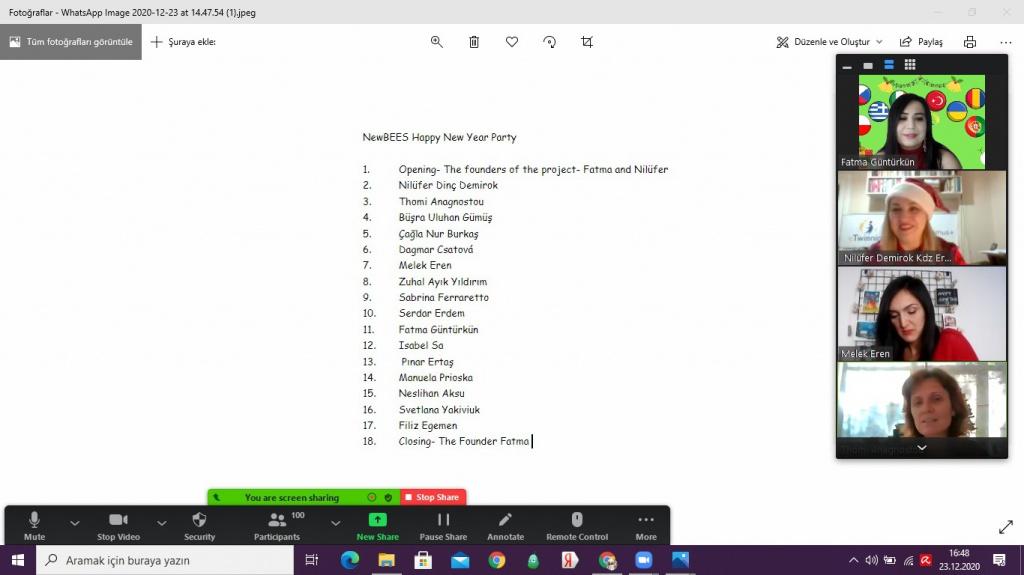Click the Remote Control mouse icon

576,525
